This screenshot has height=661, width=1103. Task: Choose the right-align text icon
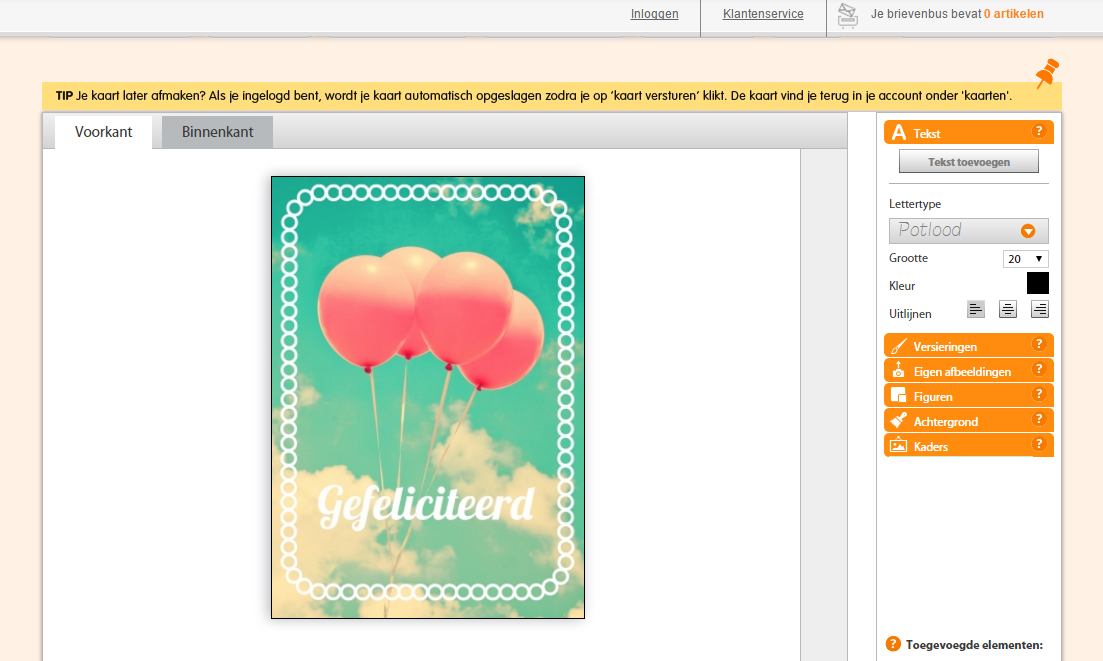tap(1039, 309)
